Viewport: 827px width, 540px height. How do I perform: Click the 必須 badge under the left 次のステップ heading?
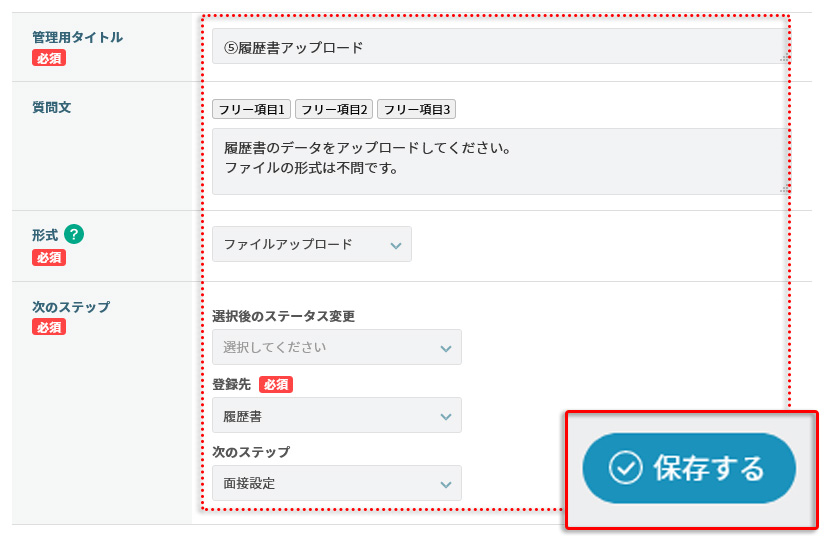[x=49, y=327]
